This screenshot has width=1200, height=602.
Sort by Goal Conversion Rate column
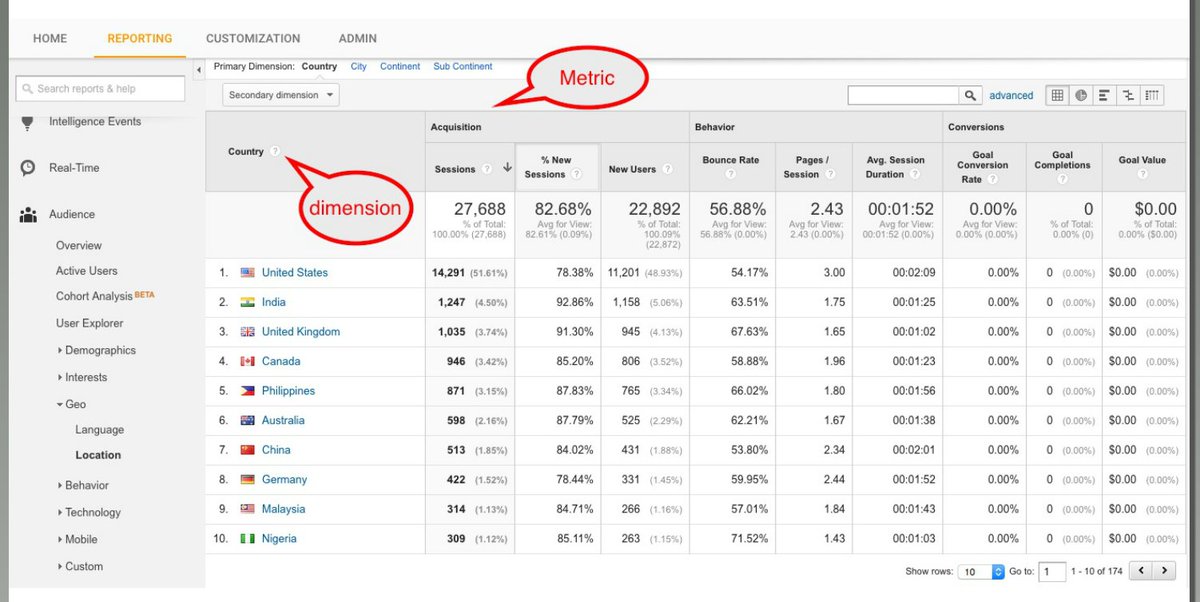983,167
